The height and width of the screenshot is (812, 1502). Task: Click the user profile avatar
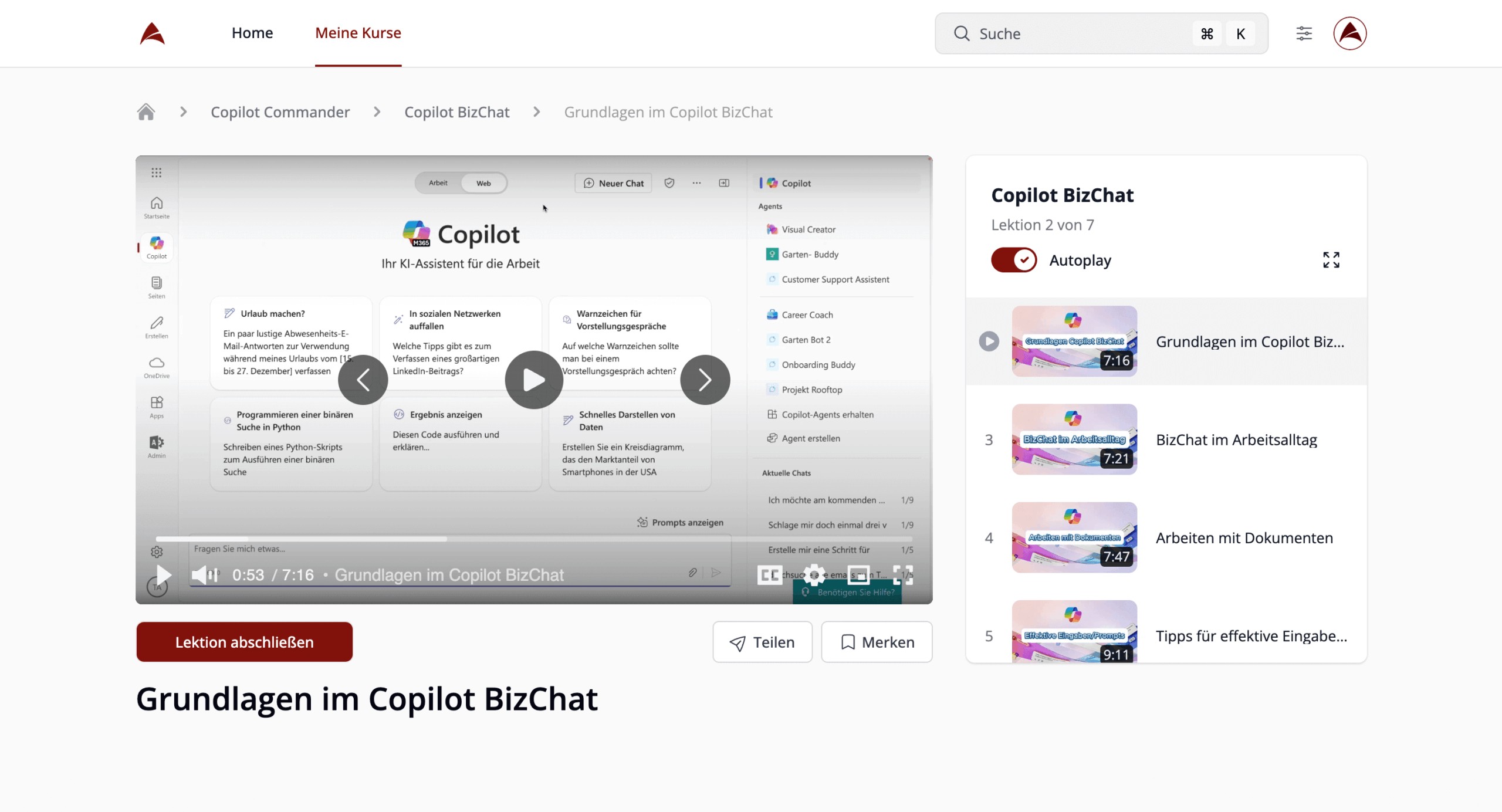click(1349, 33)
